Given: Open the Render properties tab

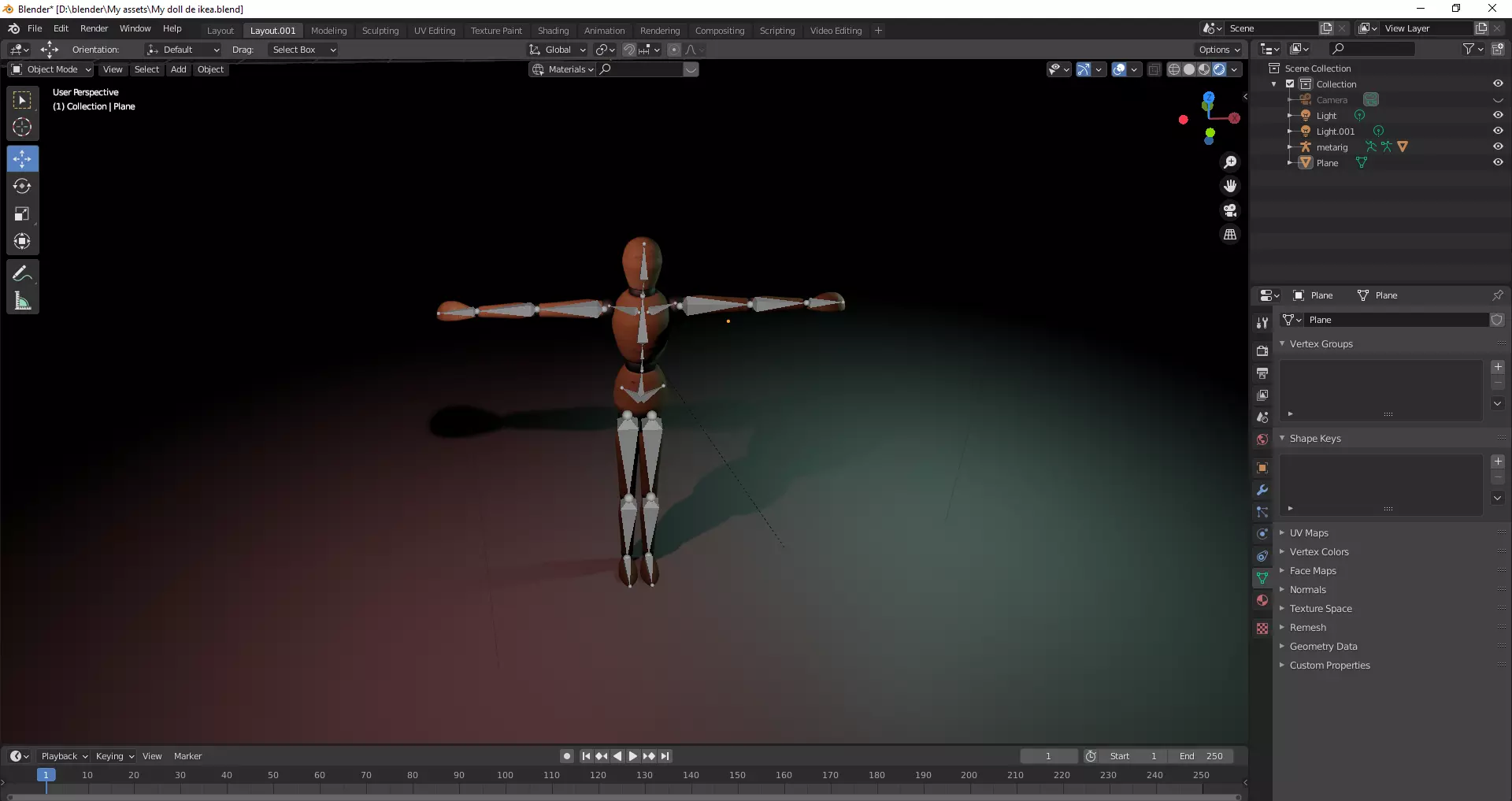Looking at the screenshot, I should pos(1262,350).
